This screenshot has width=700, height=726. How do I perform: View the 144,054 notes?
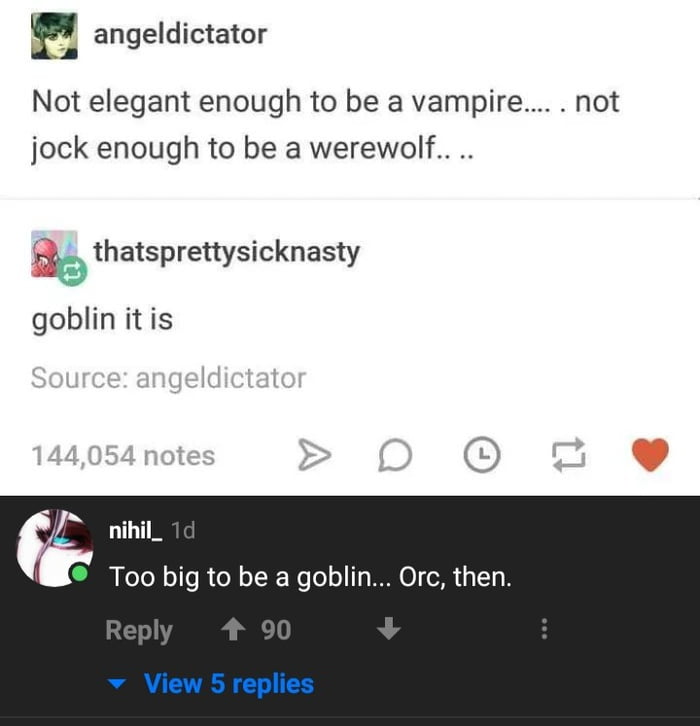tap(123, 456)
